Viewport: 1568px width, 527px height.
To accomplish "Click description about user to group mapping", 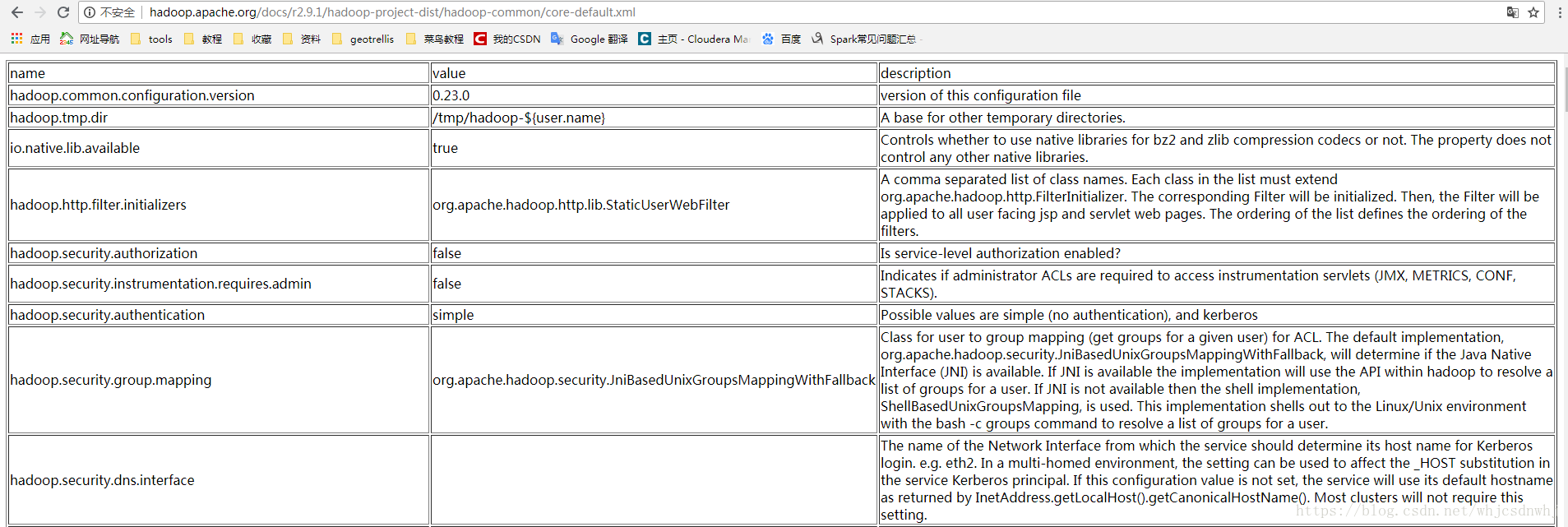I will pos(1216,380).
